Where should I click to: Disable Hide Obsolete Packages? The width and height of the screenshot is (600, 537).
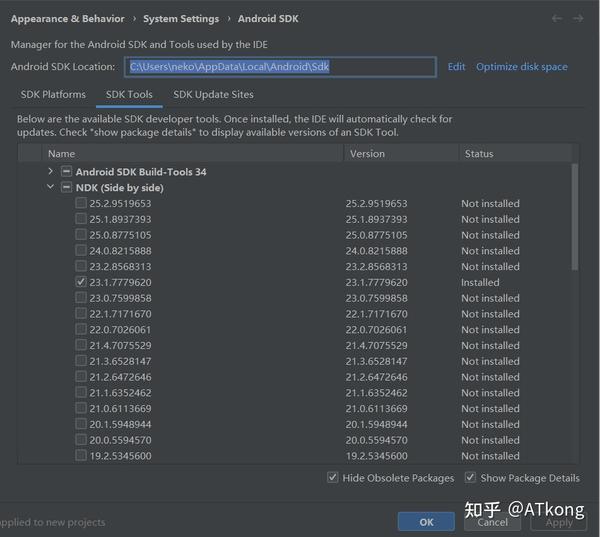332,478
